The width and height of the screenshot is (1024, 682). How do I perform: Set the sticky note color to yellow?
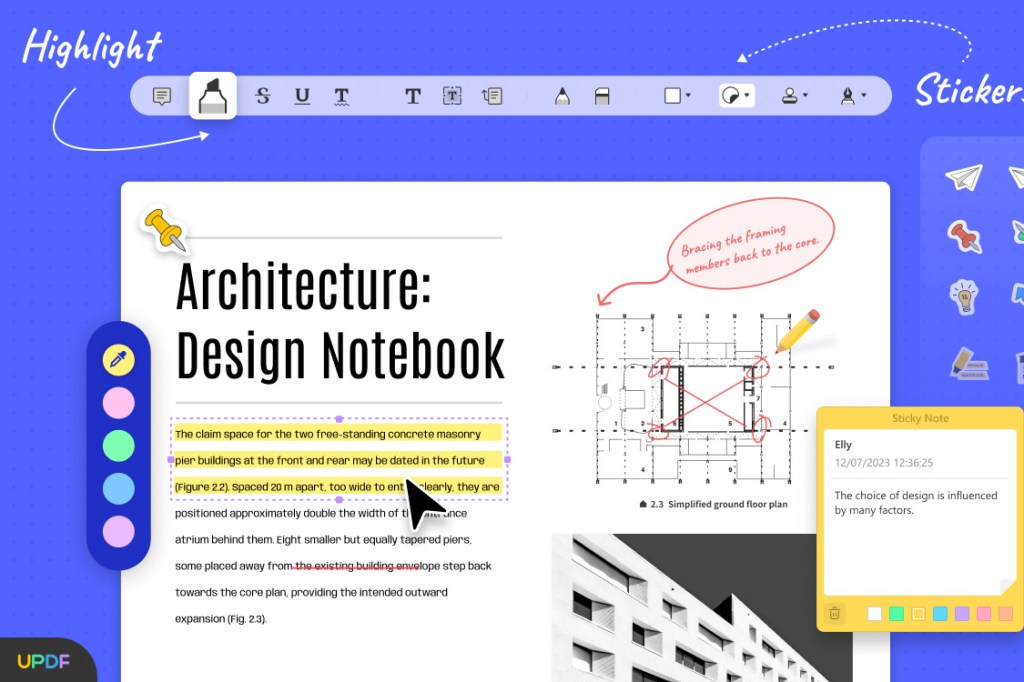pyautogui.click(x=918, y=613)
